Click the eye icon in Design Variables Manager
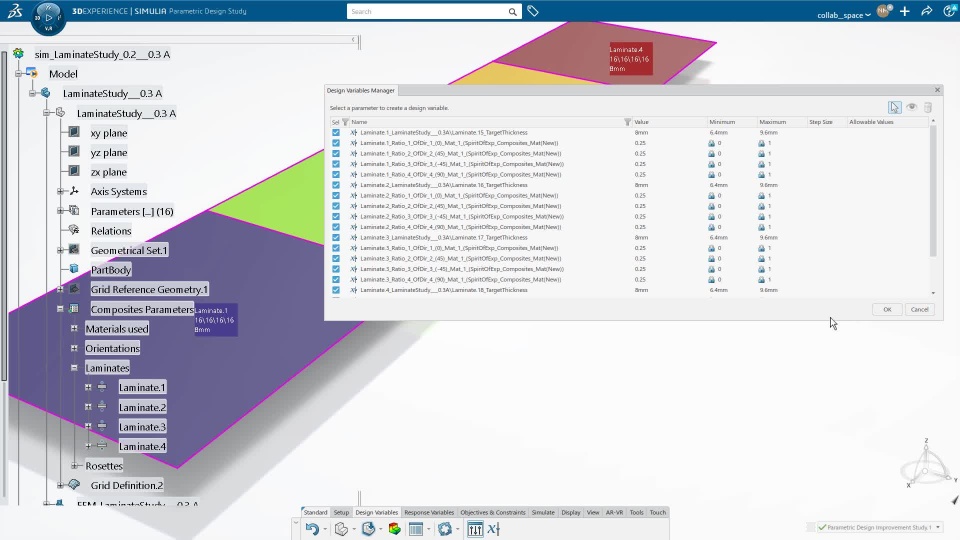Image resolution: width=960 pixels, height=540 pixels. 912,107
